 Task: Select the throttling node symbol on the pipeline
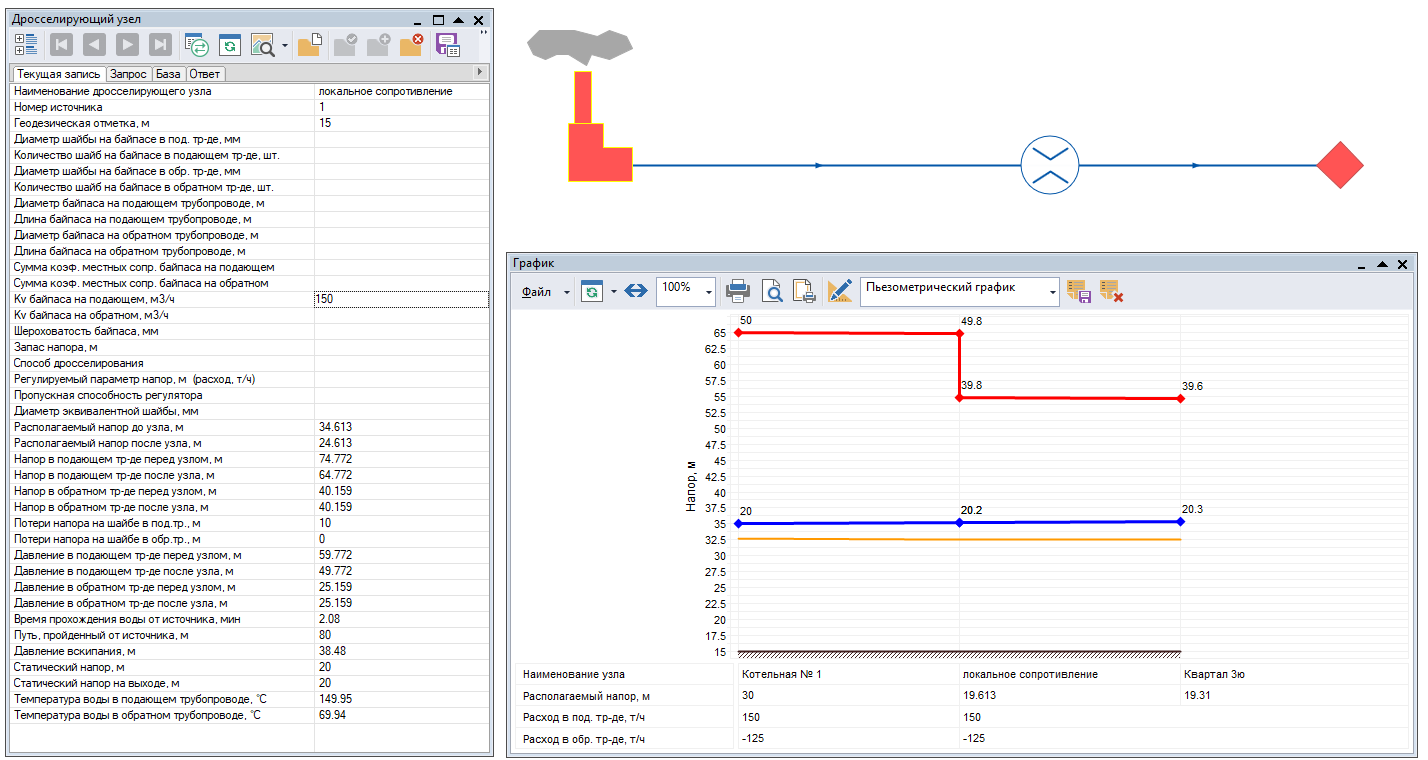(1049, 166)
